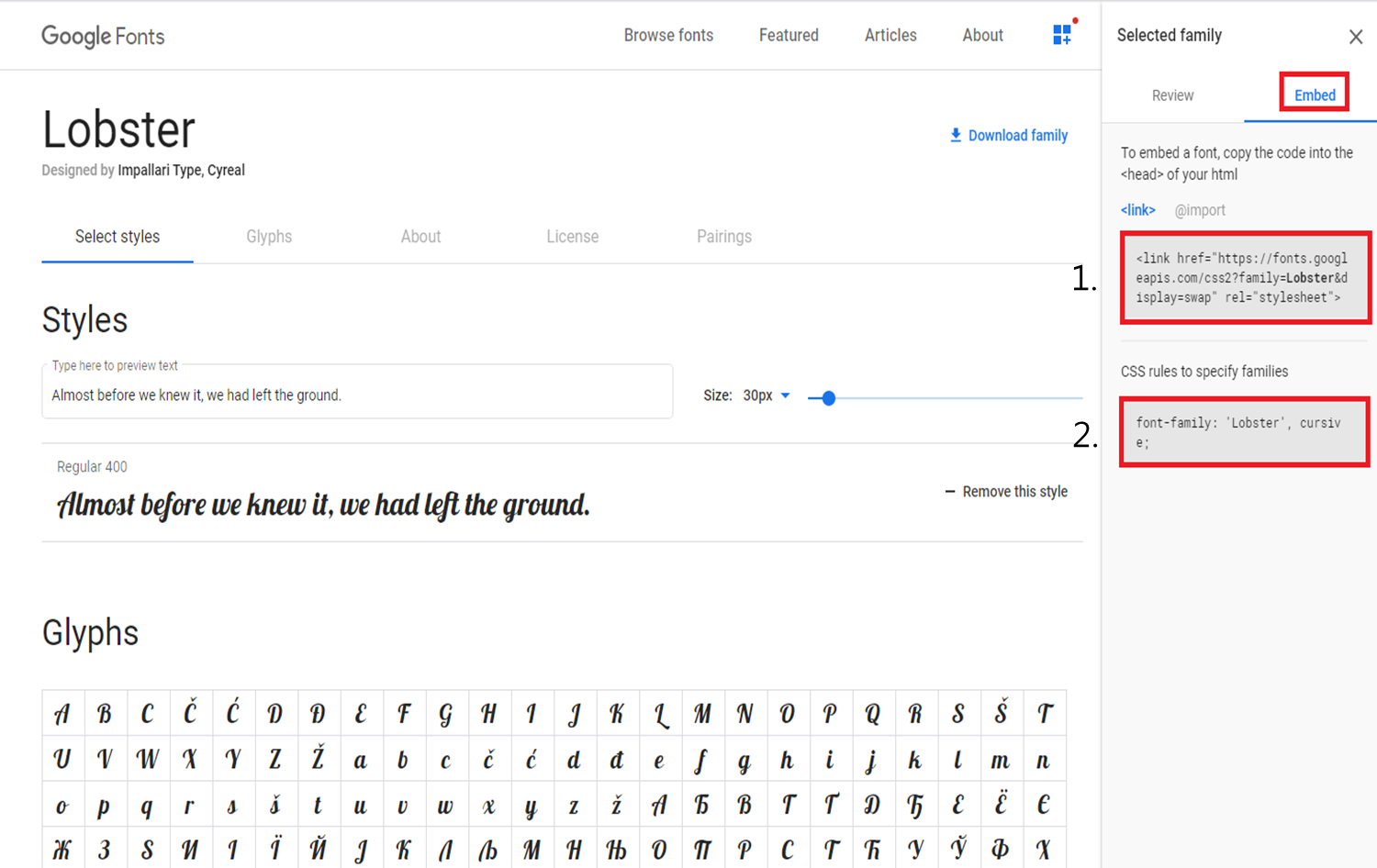Click the Cyreal designer link
The image size is (1377, 868).
(x=226, y=170)
